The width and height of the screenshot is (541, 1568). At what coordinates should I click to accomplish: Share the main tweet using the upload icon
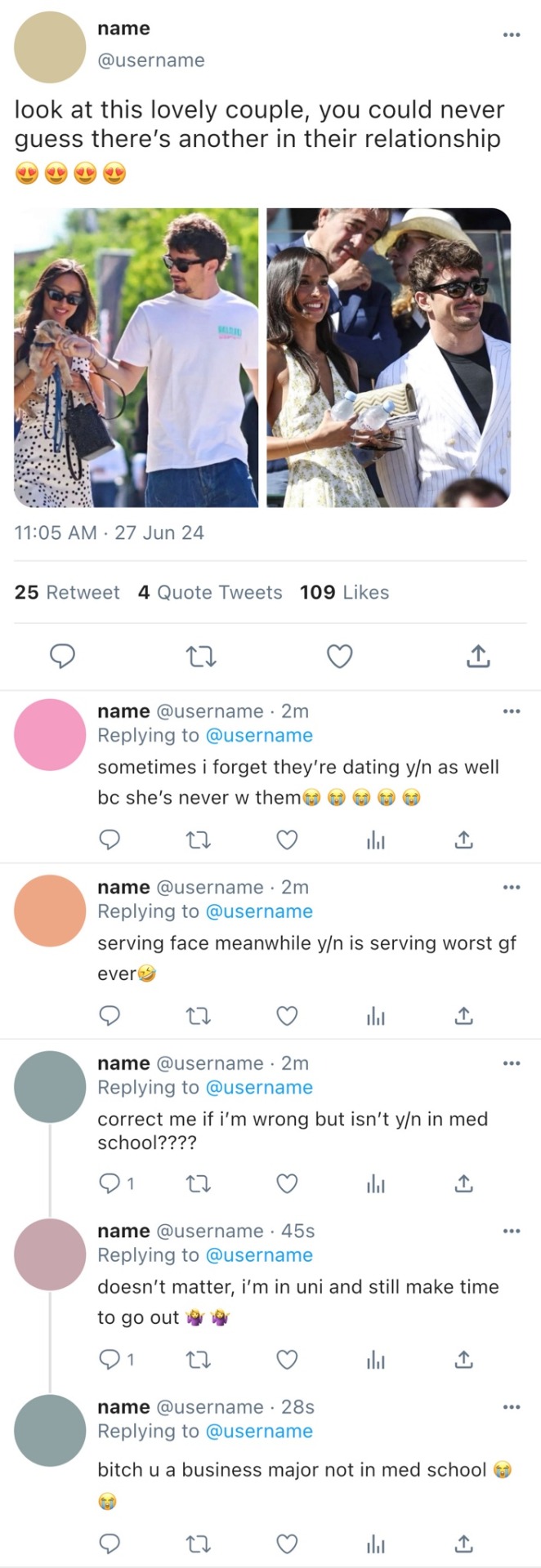(x=477, y=656)
